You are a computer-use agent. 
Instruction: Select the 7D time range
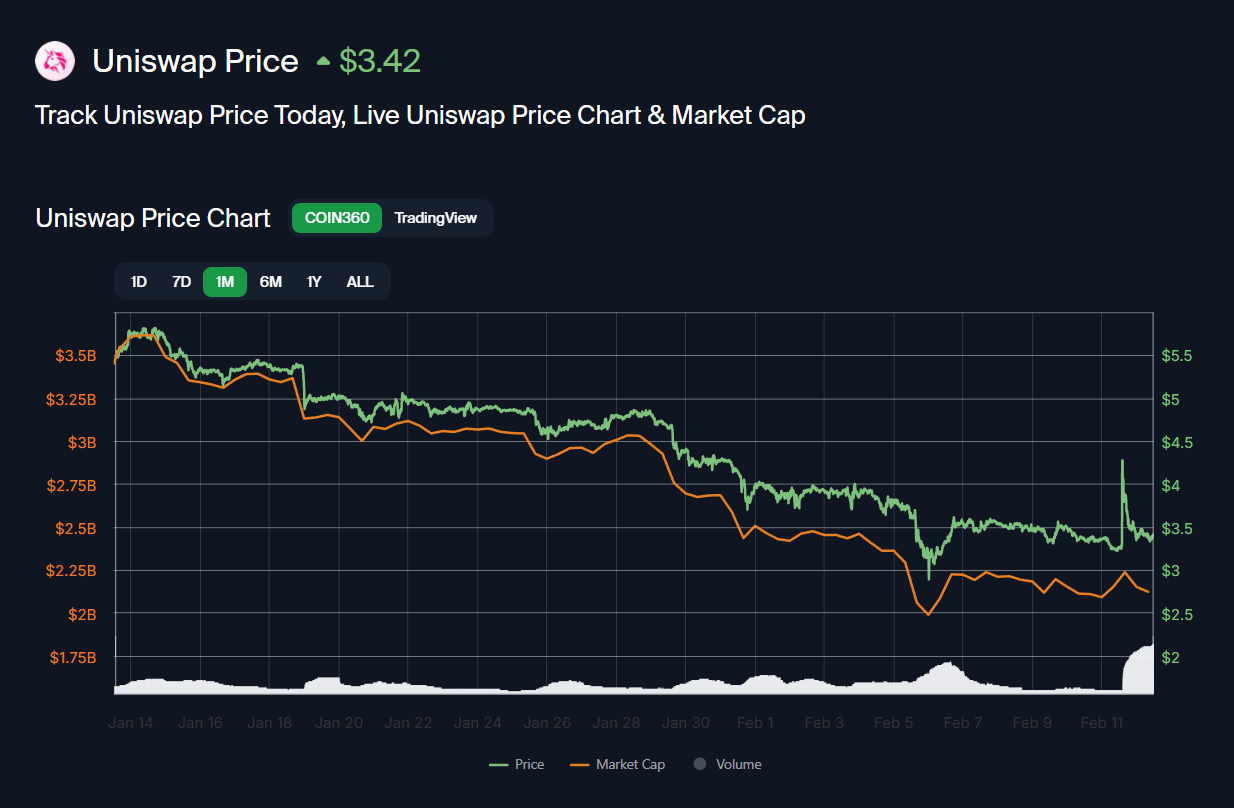tap(181, 282)
